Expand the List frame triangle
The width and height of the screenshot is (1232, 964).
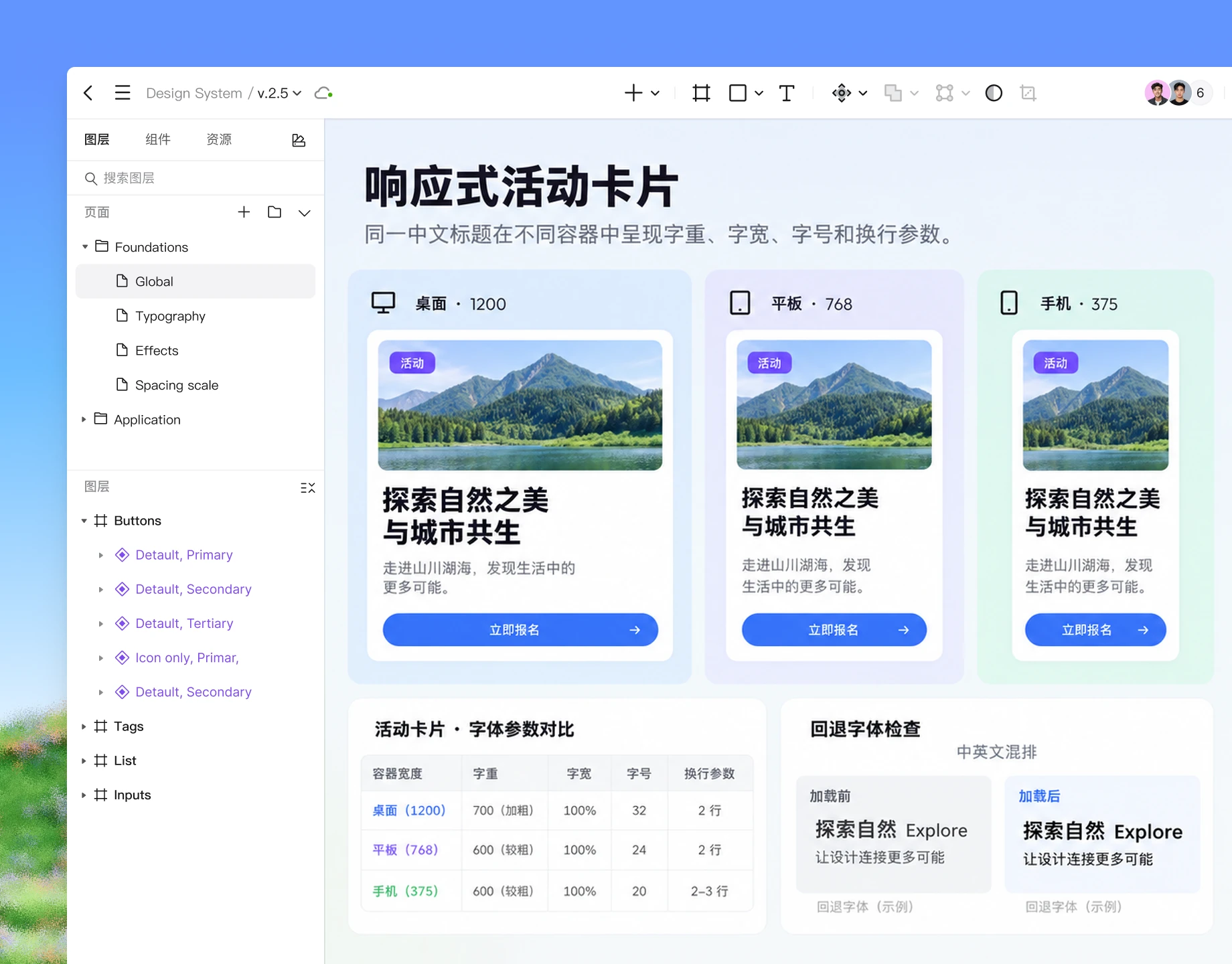(84, 760)
